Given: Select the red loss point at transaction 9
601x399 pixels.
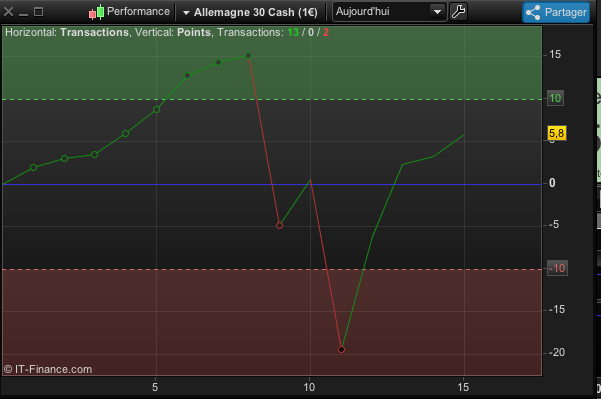Looking at the screenshot, I should click(x=279, y=225).
